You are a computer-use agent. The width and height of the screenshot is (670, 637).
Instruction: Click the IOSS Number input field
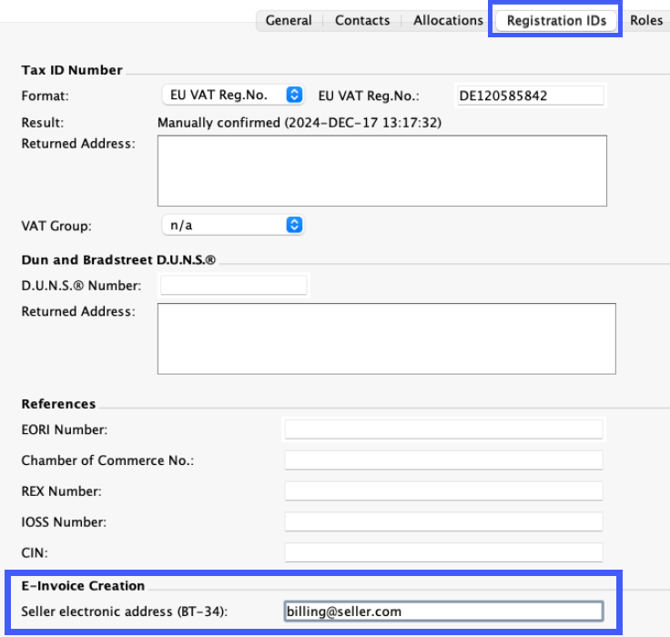pos(444,522)
